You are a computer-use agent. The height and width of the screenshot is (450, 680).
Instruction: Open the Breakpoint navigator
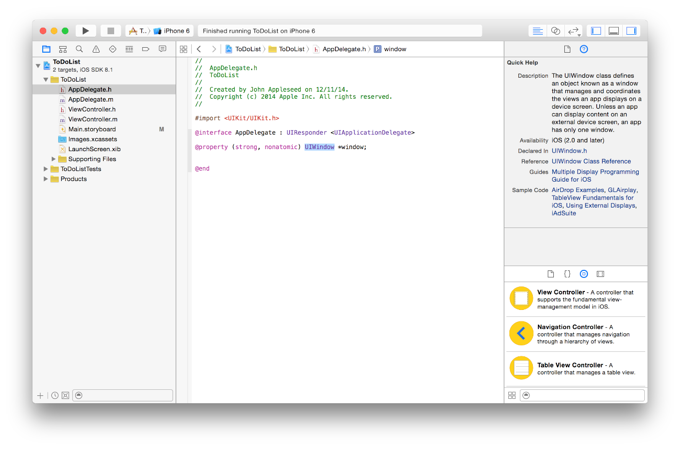pos(146,49)
